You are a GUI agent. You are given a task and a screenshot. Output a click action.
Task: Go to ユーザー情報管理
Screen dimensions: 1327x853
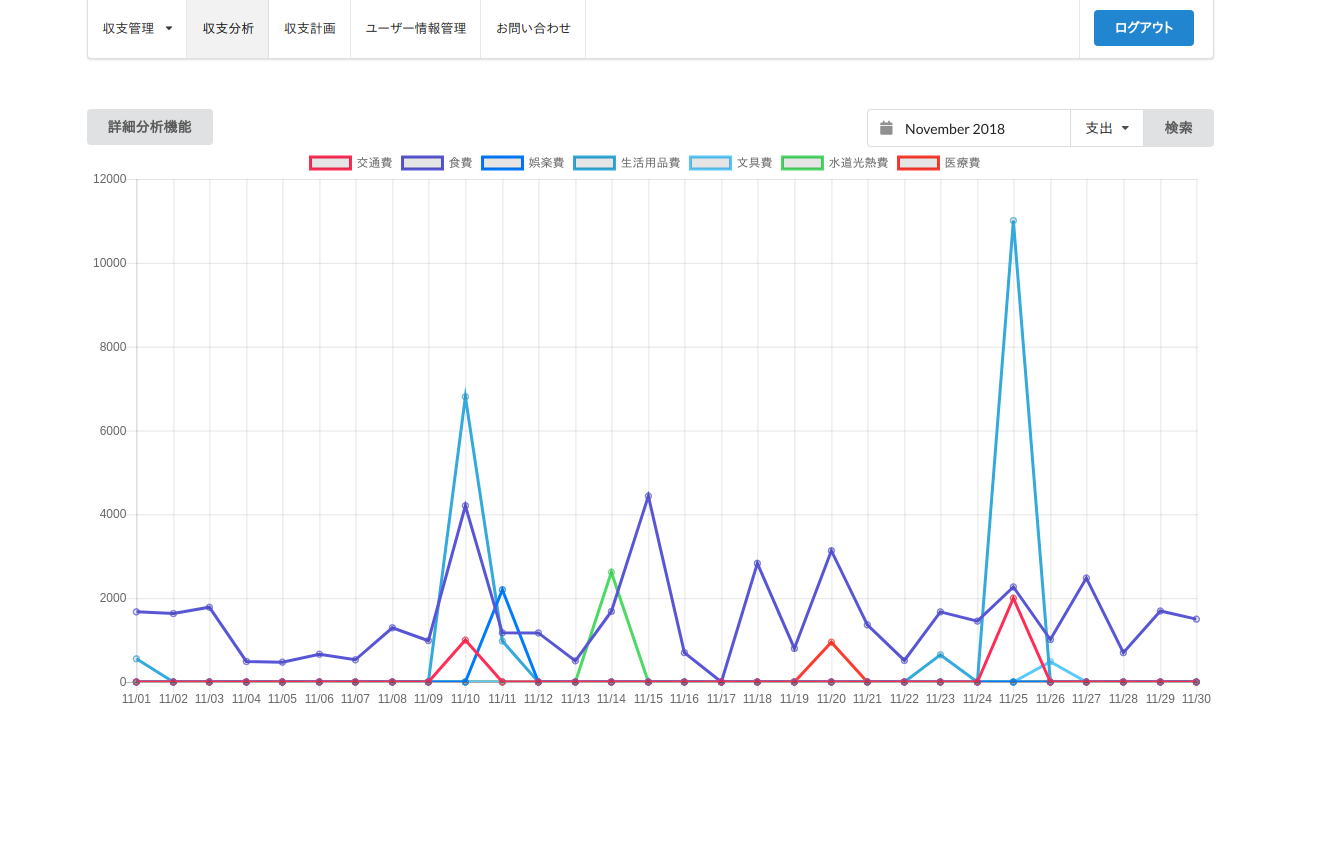pos(416,29)
